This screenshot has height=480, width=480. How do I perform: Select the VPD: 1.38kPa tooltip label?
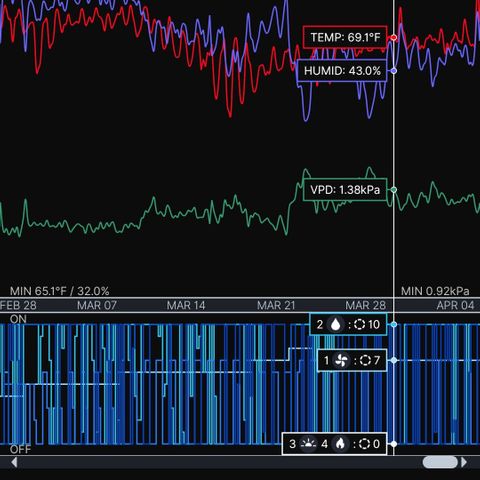coord(345,190)
